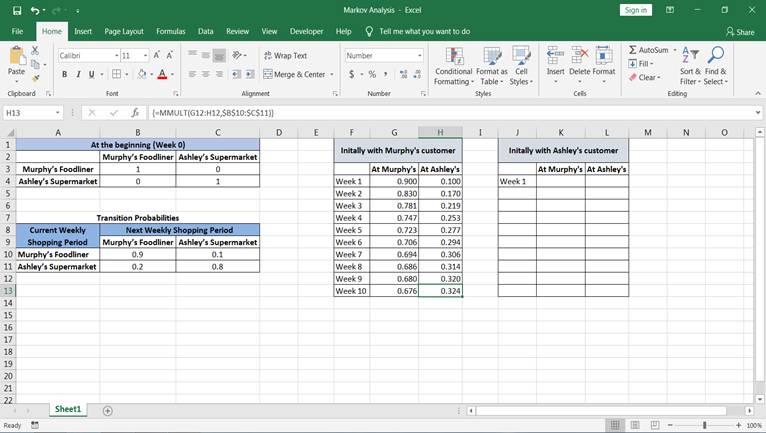The height and width of the screenshot is (433, 766).
Task: Open the Clear dropdown
Action: pos(644,77)
